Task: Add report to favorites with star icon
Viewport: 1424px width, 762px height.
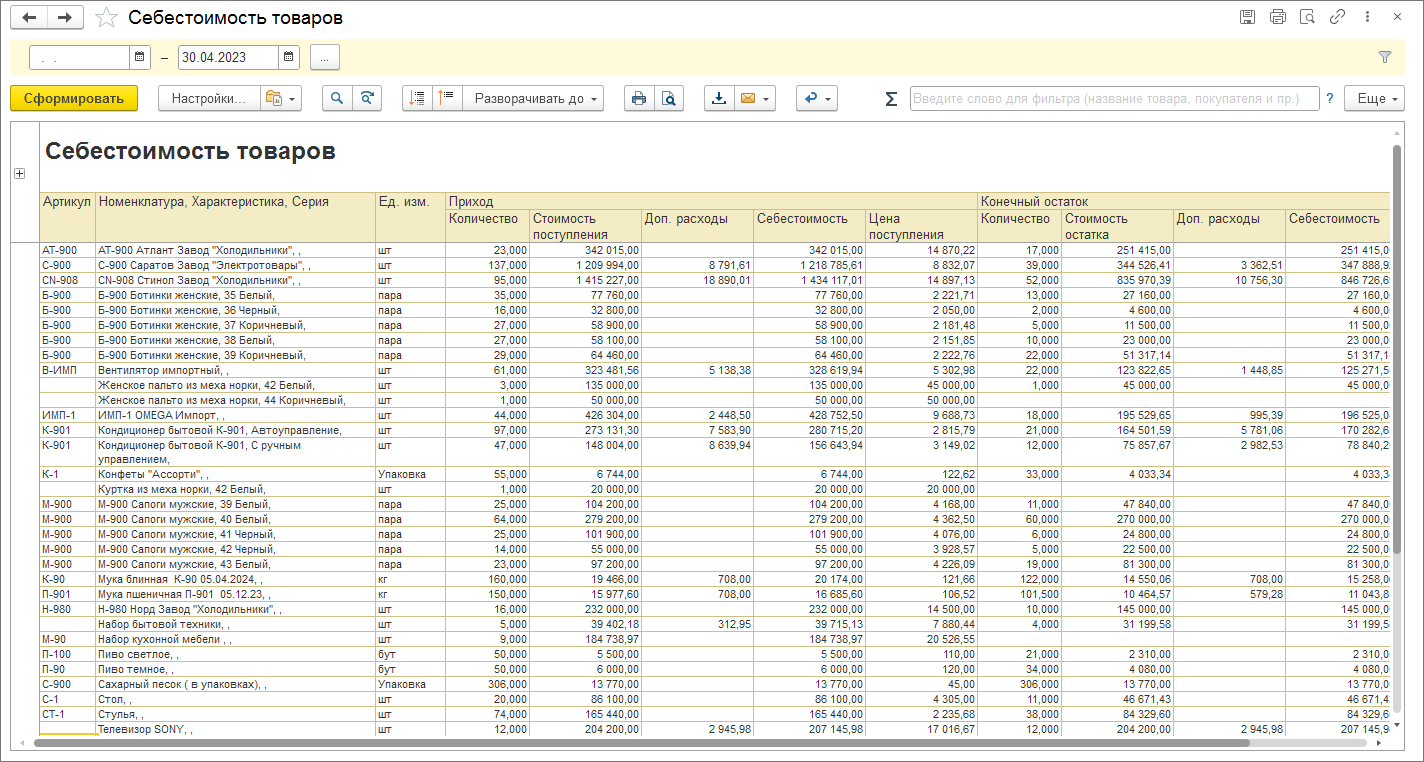Action: point(104,18)
